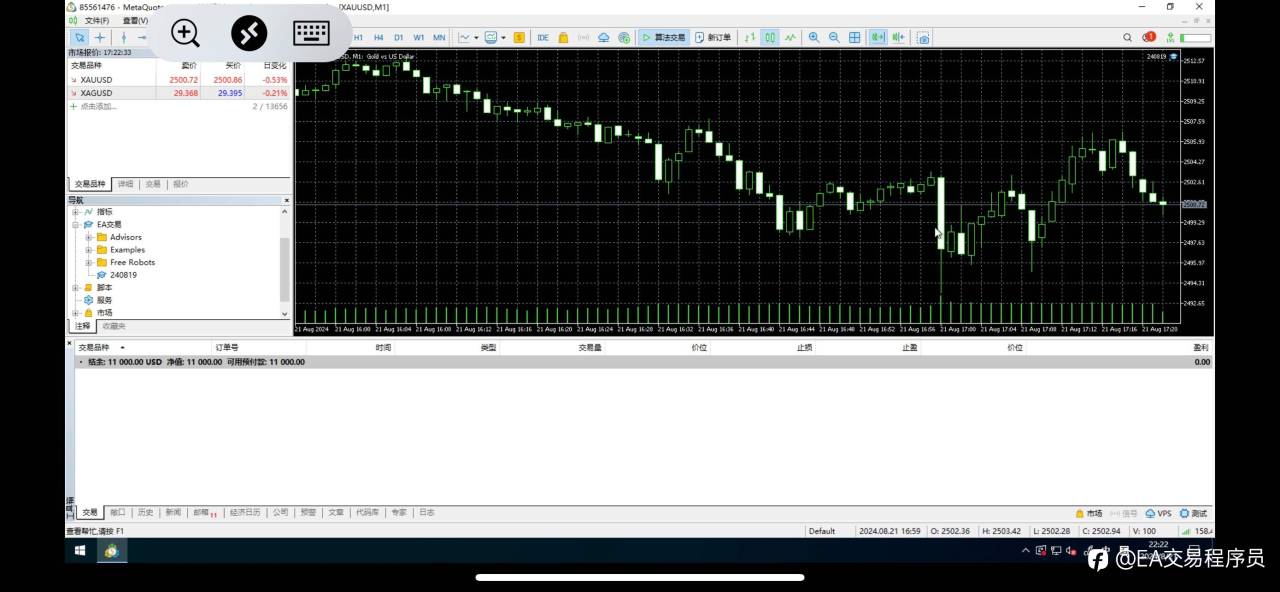
Task: Click the yellow lock shopping bag icon
Action: click(563, 37)
